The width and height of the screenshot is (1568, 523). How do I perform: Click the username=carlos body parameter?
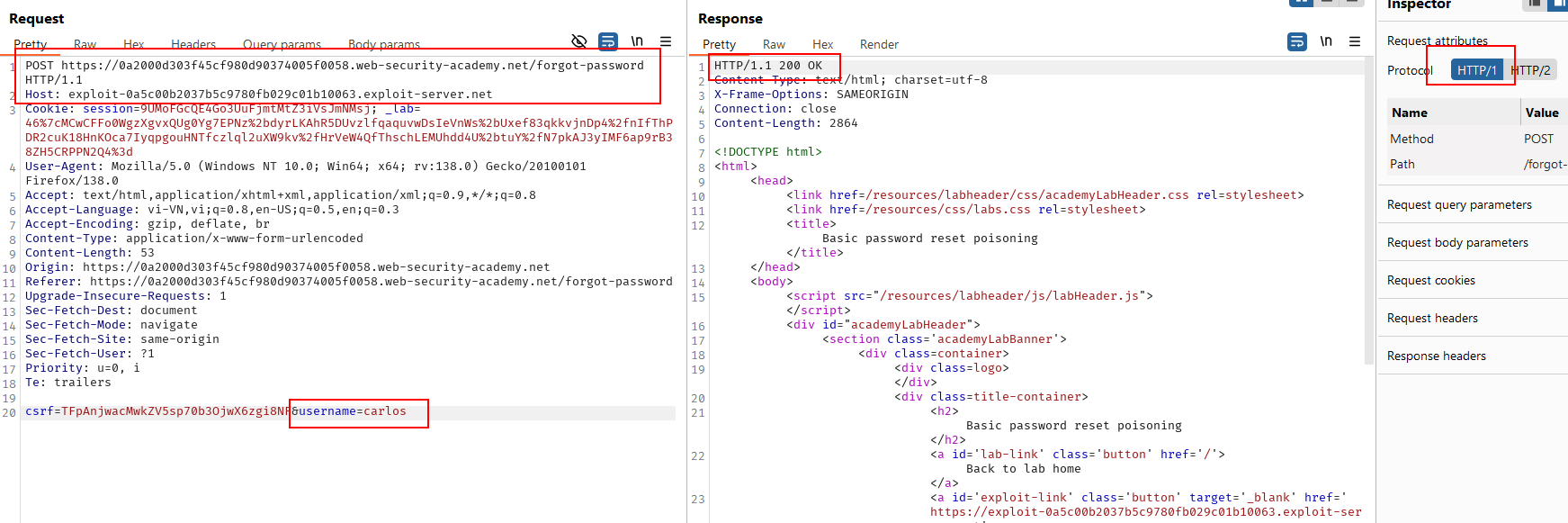tap(353, 410)
